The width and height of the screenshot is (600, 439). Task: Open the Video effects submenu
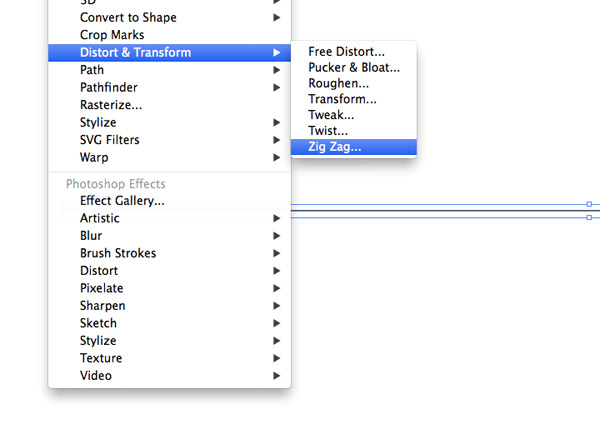click(x=96, y=376)
